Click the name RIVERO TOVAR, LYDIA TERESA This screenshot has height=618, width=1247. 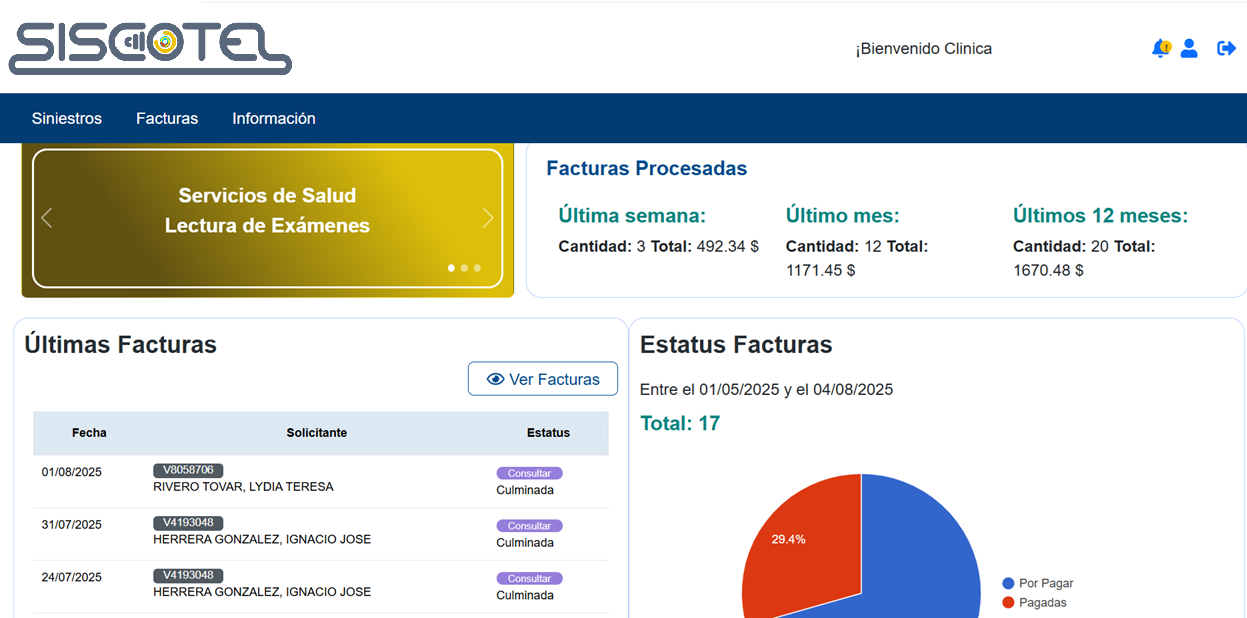coord(243,487)
